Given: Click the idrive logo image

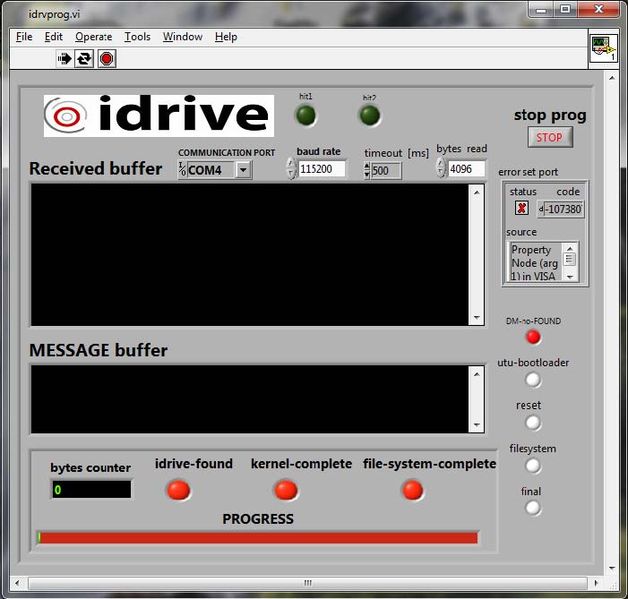Looking at the screenshot, I should coord(158,116).
